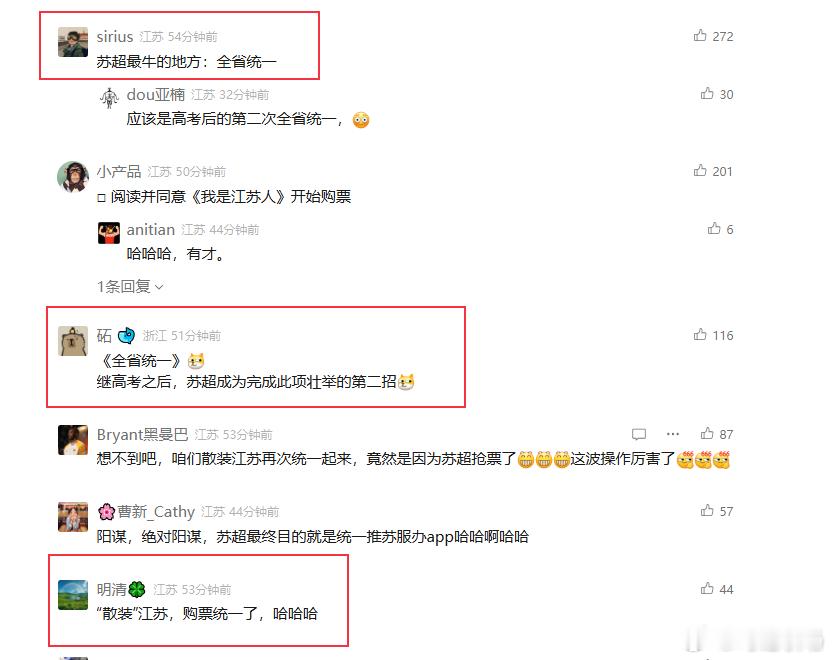Like anitian's reply with 6 likes

[714, 228]
